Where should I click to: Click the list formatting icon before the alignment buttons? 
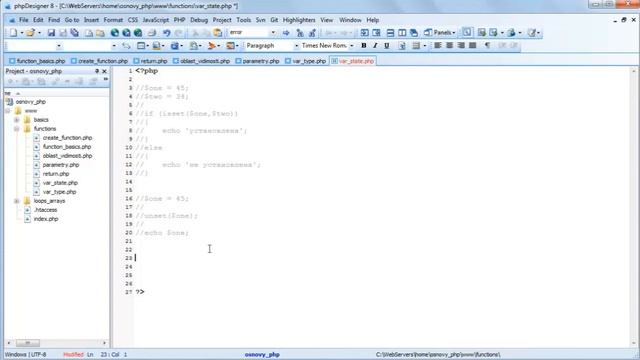[416, 46]
